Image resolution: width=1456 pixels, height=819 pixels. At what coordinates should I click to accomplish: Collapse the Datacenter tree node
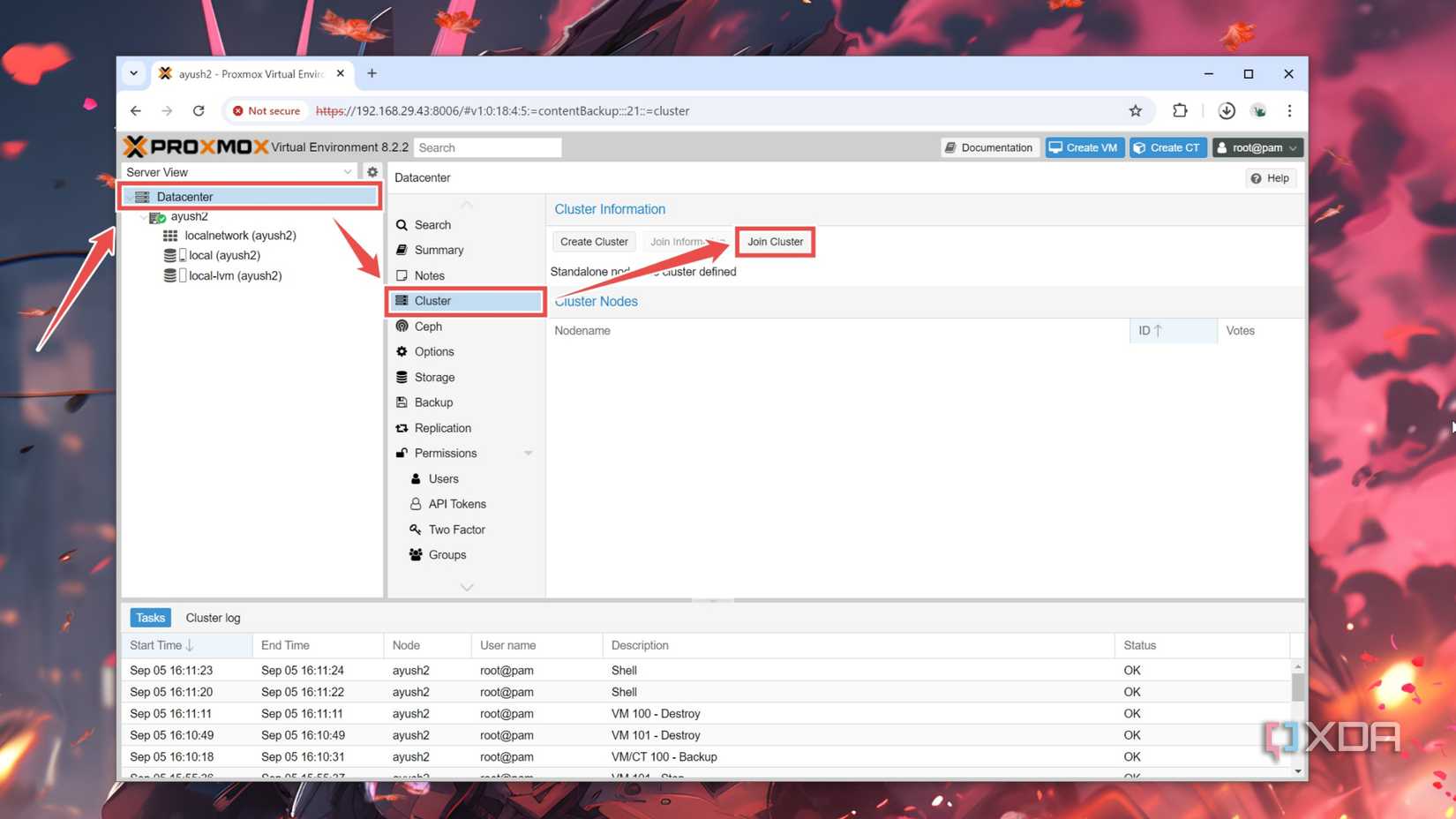coord(129,196)
